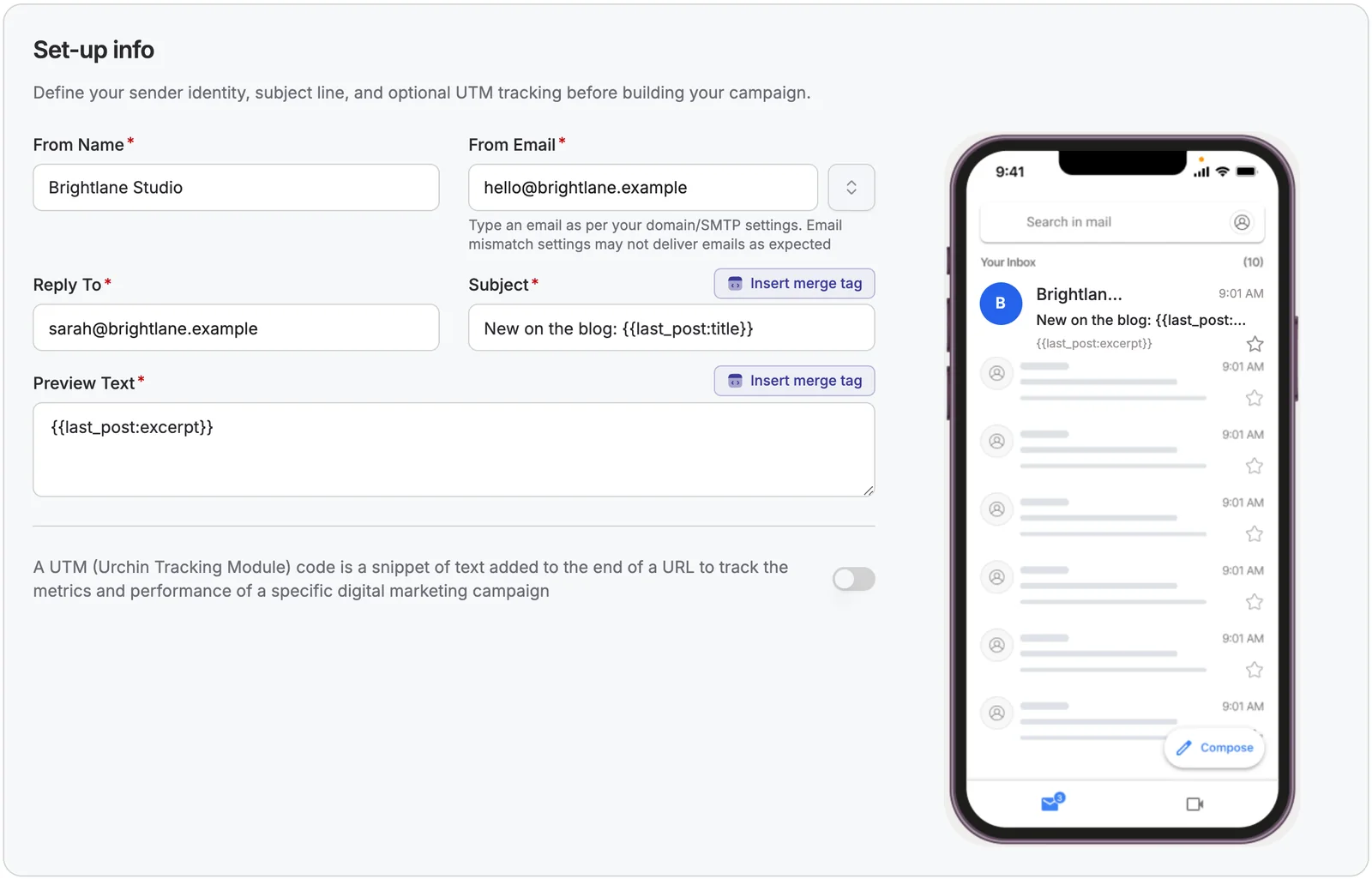Edit the Reply To field
1372x879 pixels.
pos(236,328)
